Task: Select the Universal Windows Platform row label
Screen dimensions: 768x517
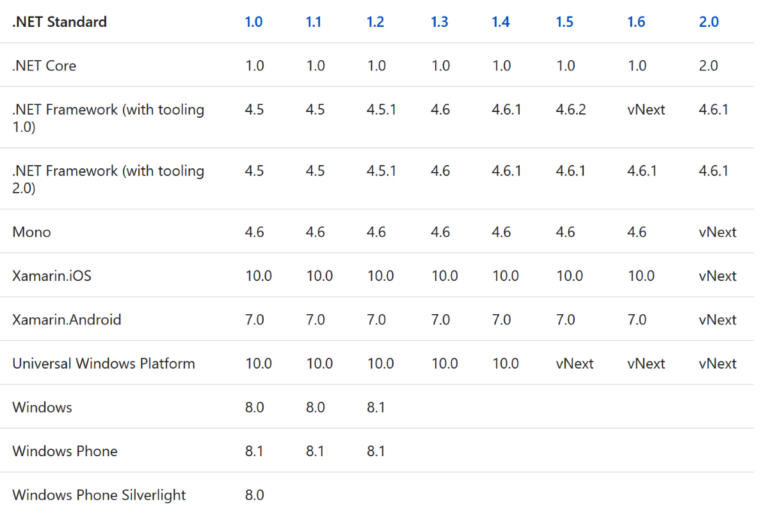Action: 103,364
